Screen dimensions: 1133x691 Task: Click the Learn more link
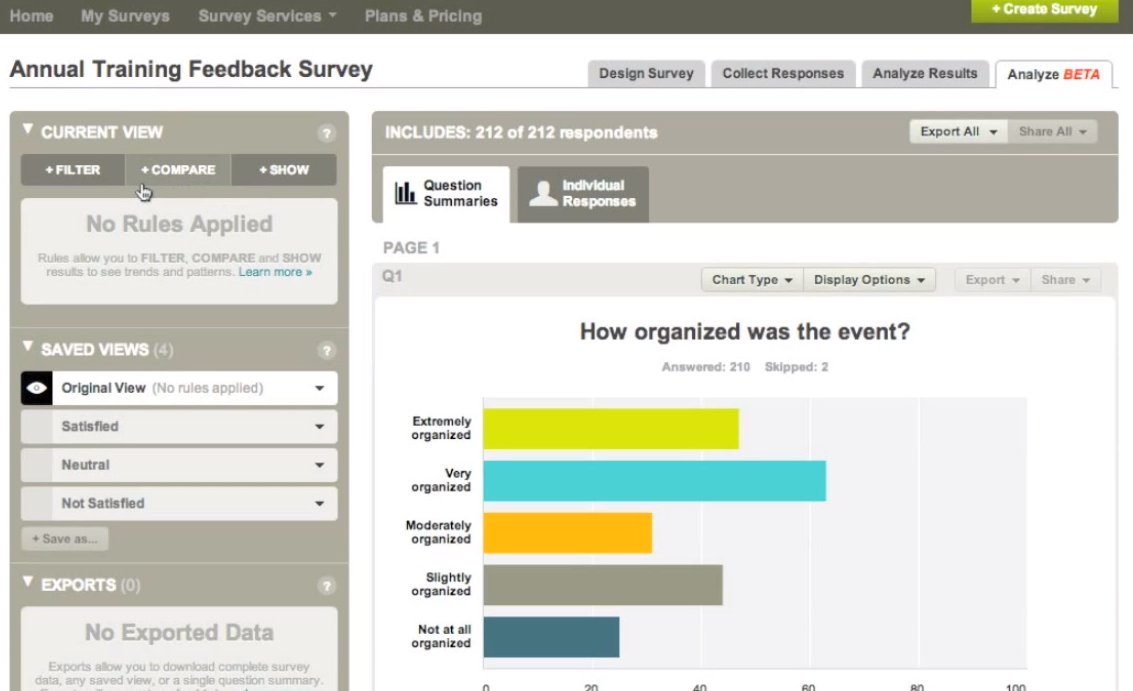(275, 272)
